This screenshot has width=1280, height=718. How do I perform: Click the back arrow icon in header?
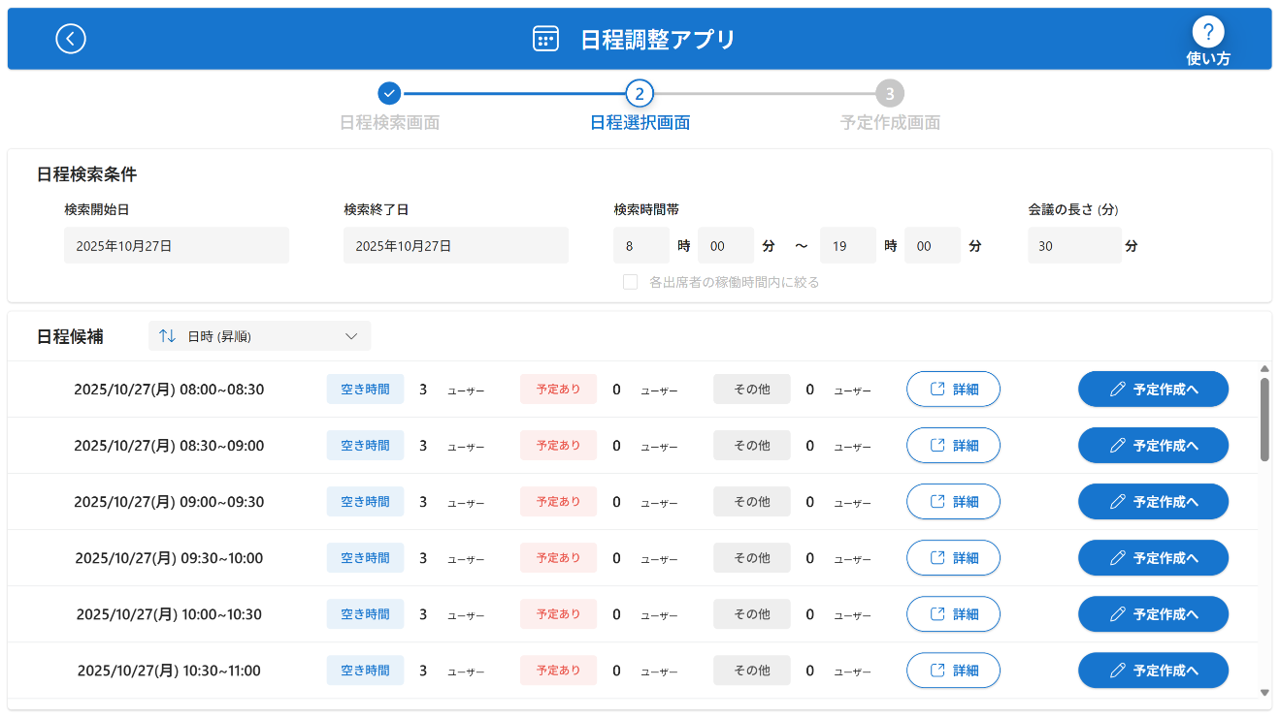(70, 39)
